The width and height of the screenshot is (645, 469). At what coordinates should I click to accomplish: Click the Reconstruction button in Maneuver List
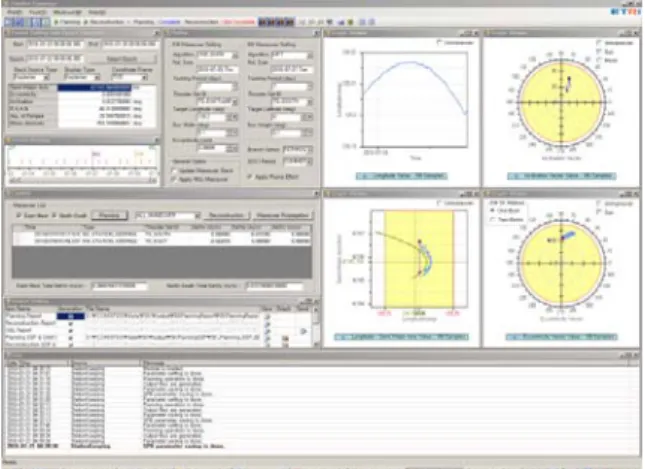tap(226, 215)
